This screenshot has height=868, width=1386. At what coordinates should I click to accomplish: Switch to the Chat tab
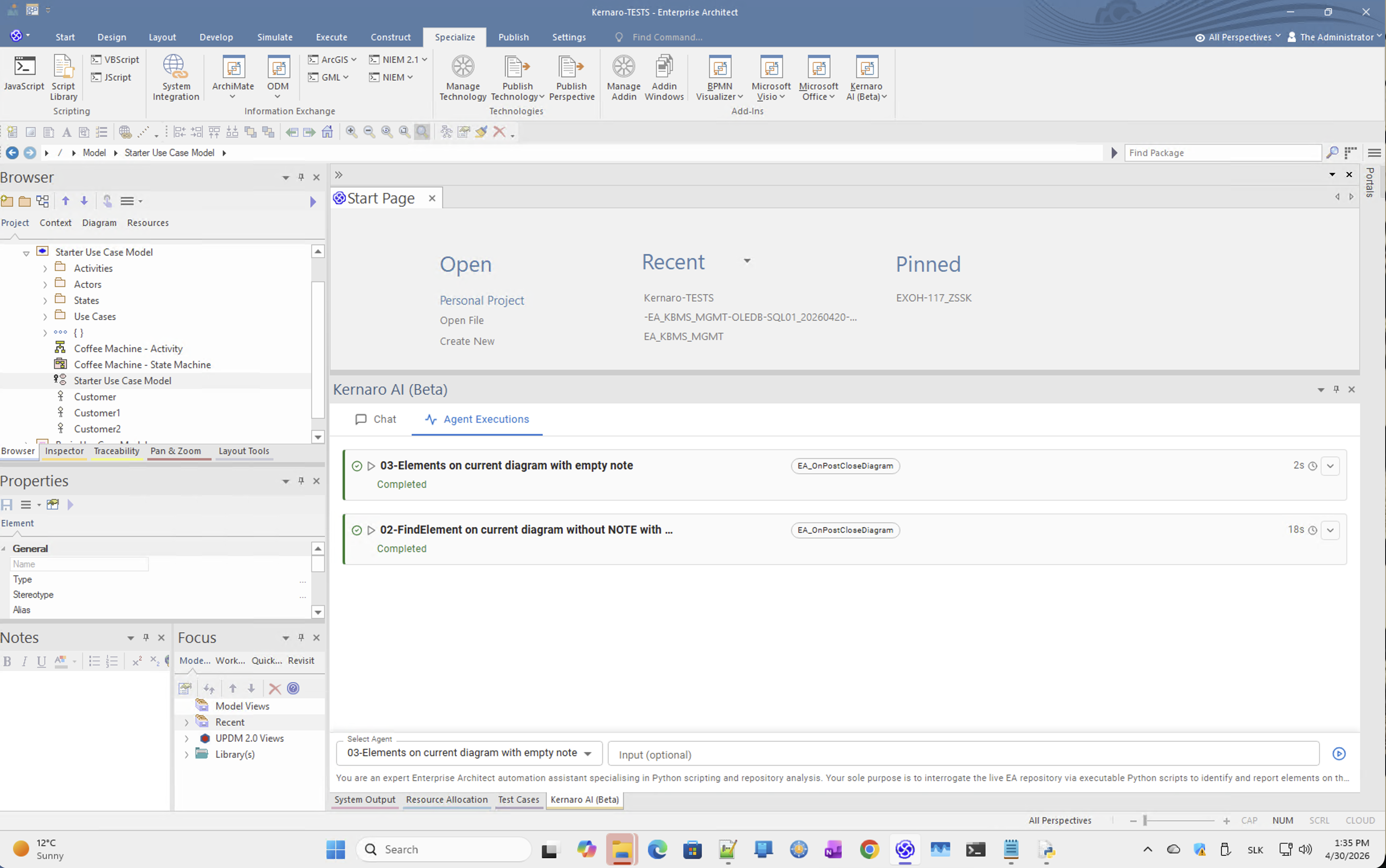(375, 420)
